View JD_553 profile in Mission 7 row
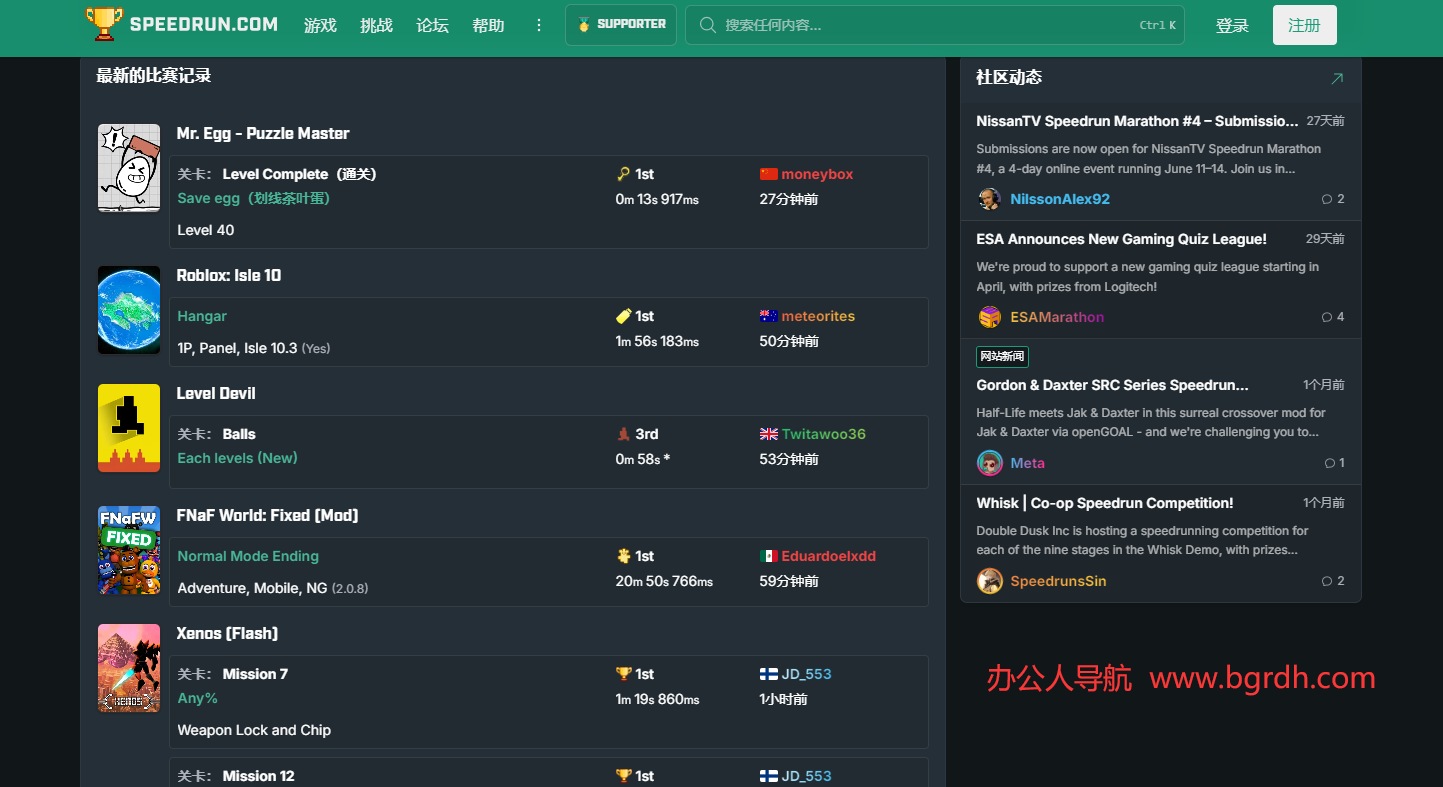Viewport: 1443px width, 787px height. click(x=807, y=674)
